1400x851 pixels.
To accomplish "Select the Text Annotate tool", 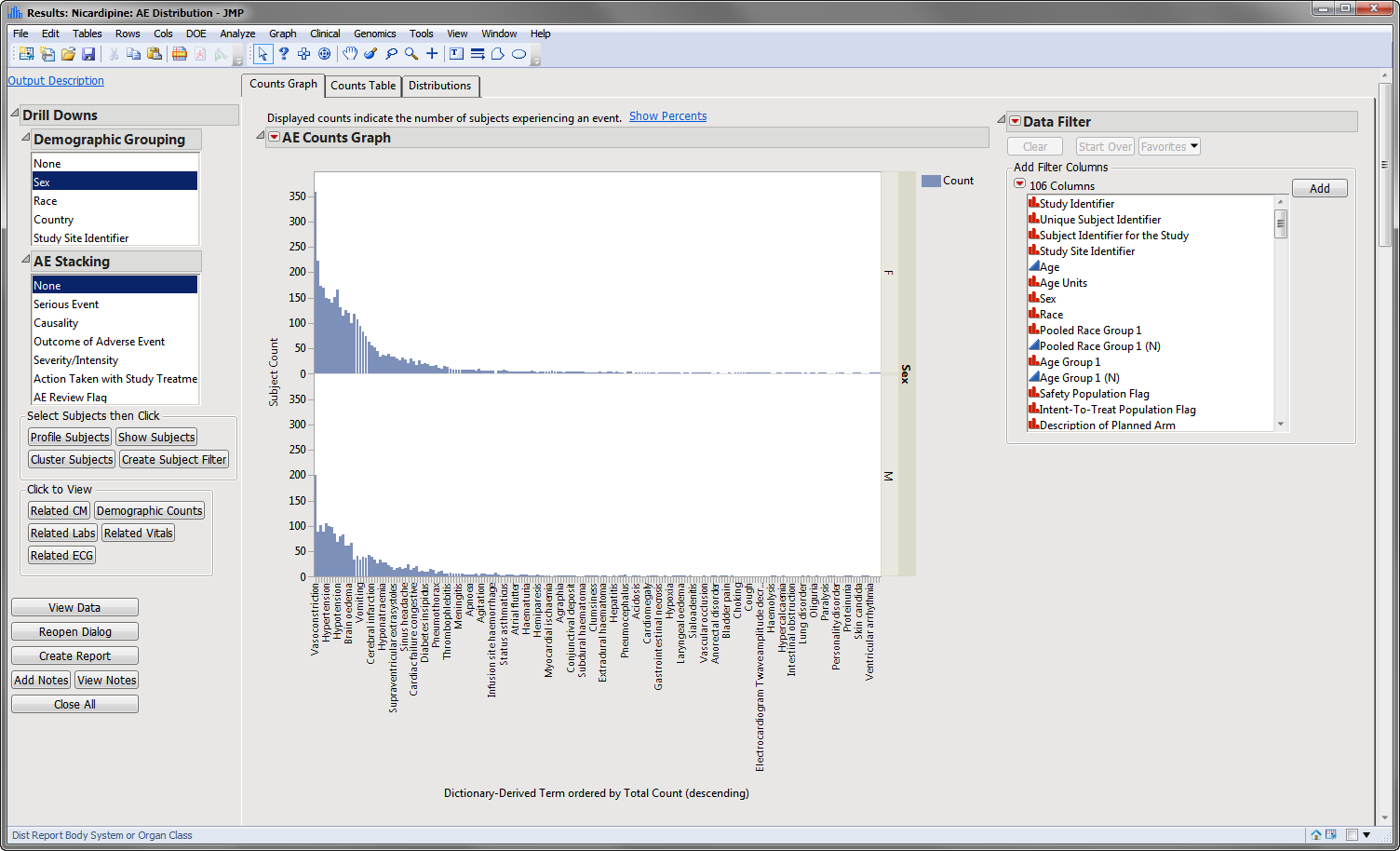I will 456,54.
